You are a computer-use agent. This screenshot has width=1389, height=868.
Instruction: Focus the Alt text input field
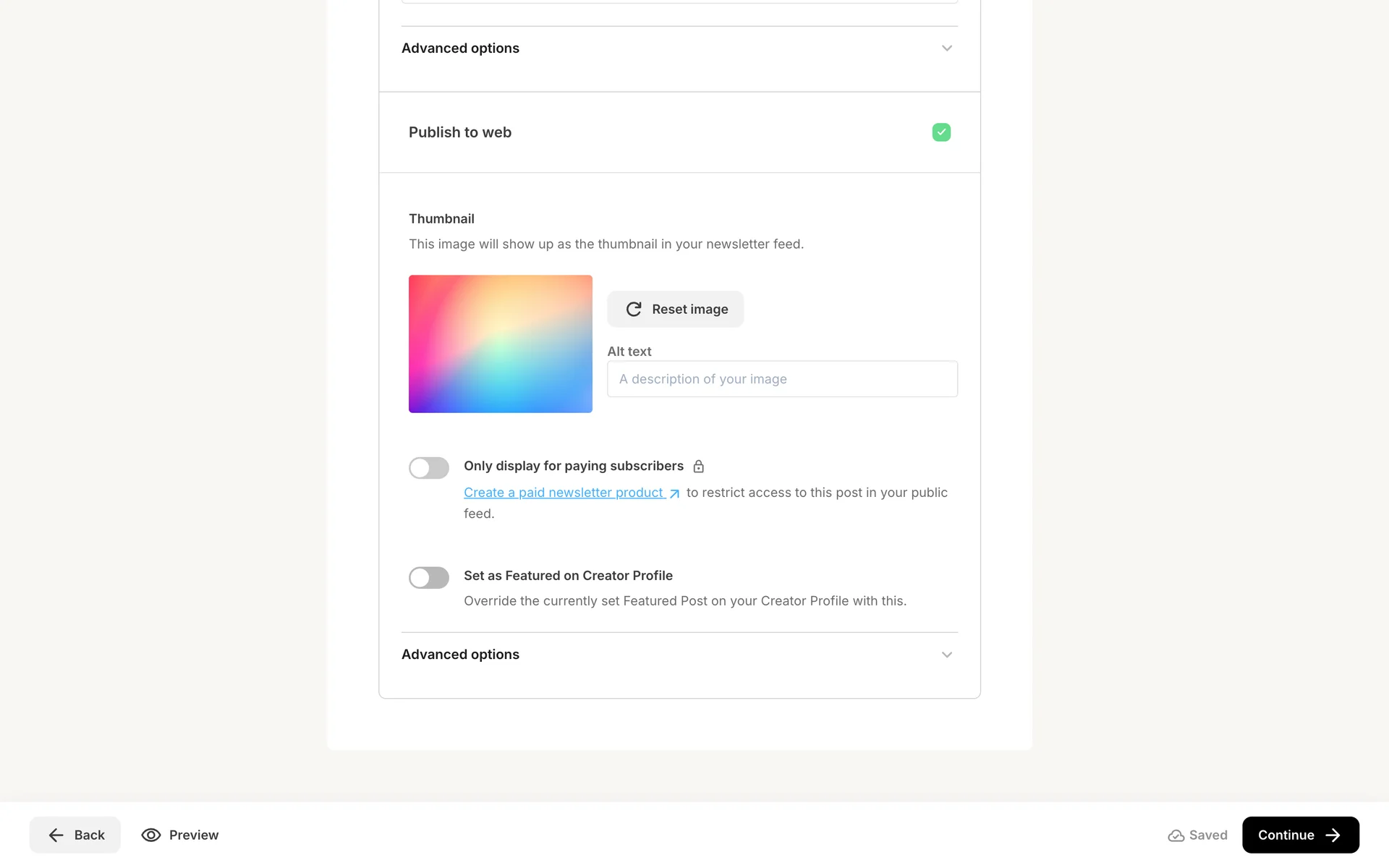[x=782, y=379]
